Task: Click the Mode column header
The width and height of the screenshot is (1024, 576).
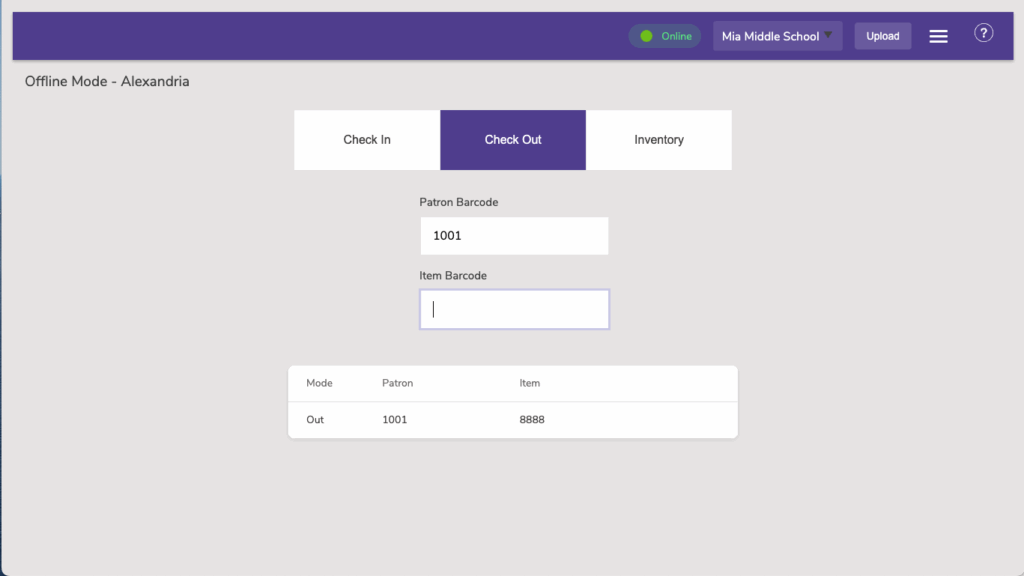Action: (319, 383)
